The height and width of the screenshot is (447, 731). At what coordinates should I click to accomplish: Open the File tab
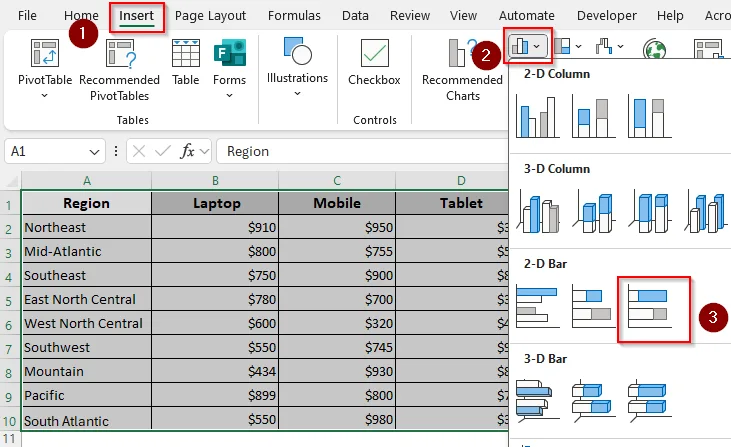(27, 15)
